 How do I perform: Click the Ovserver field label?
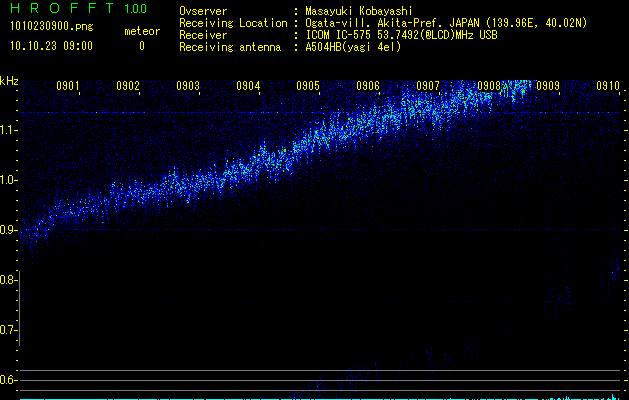tap(203, 11)
